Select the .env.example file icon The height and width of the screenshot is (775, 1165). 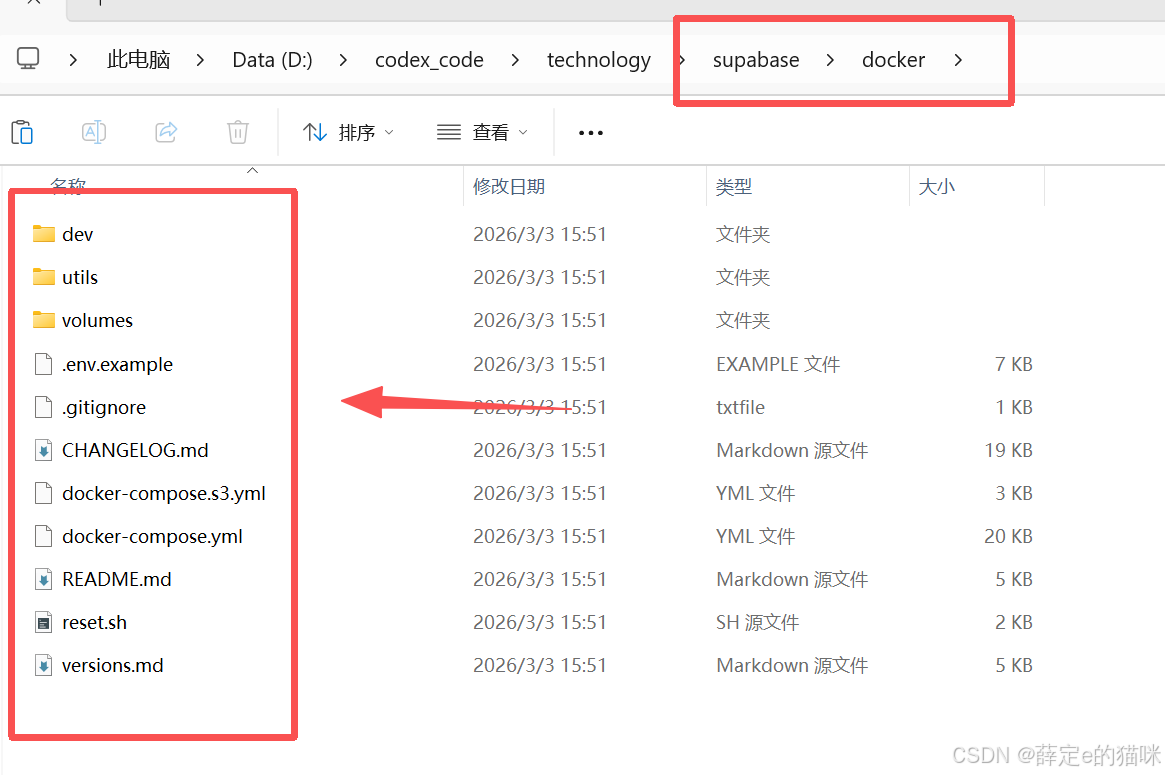pyautogui.click(x=44, y=364)
